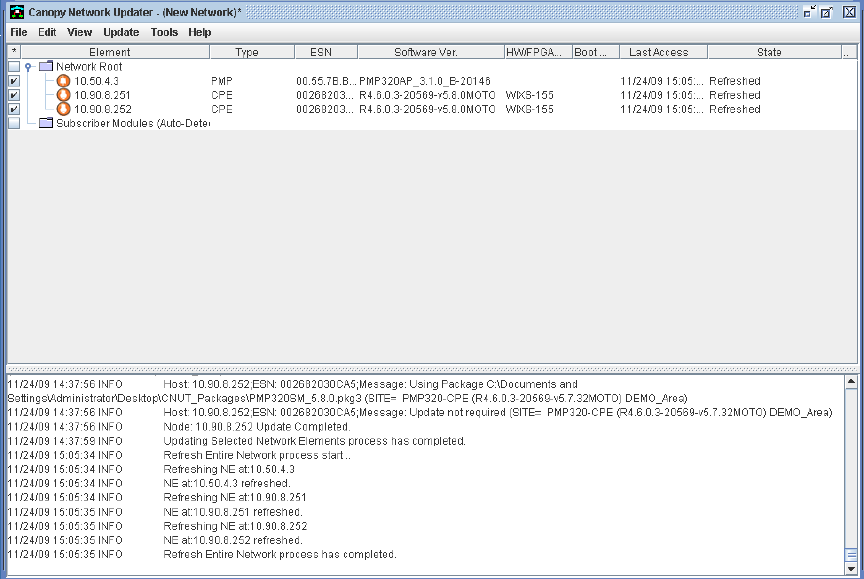Uncheck the 10.90.8.252 element checkbox

[14, 109]
